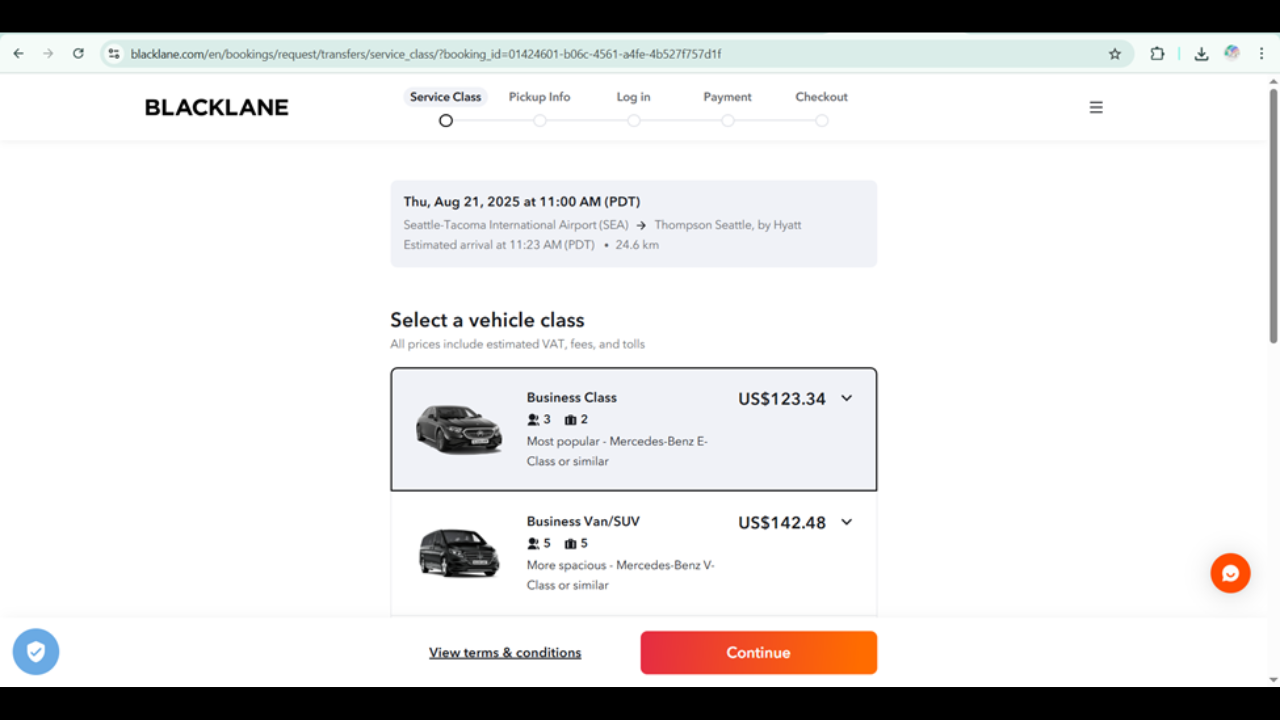
Task: Go back using the browser back arrow
Action: (18, 54)
